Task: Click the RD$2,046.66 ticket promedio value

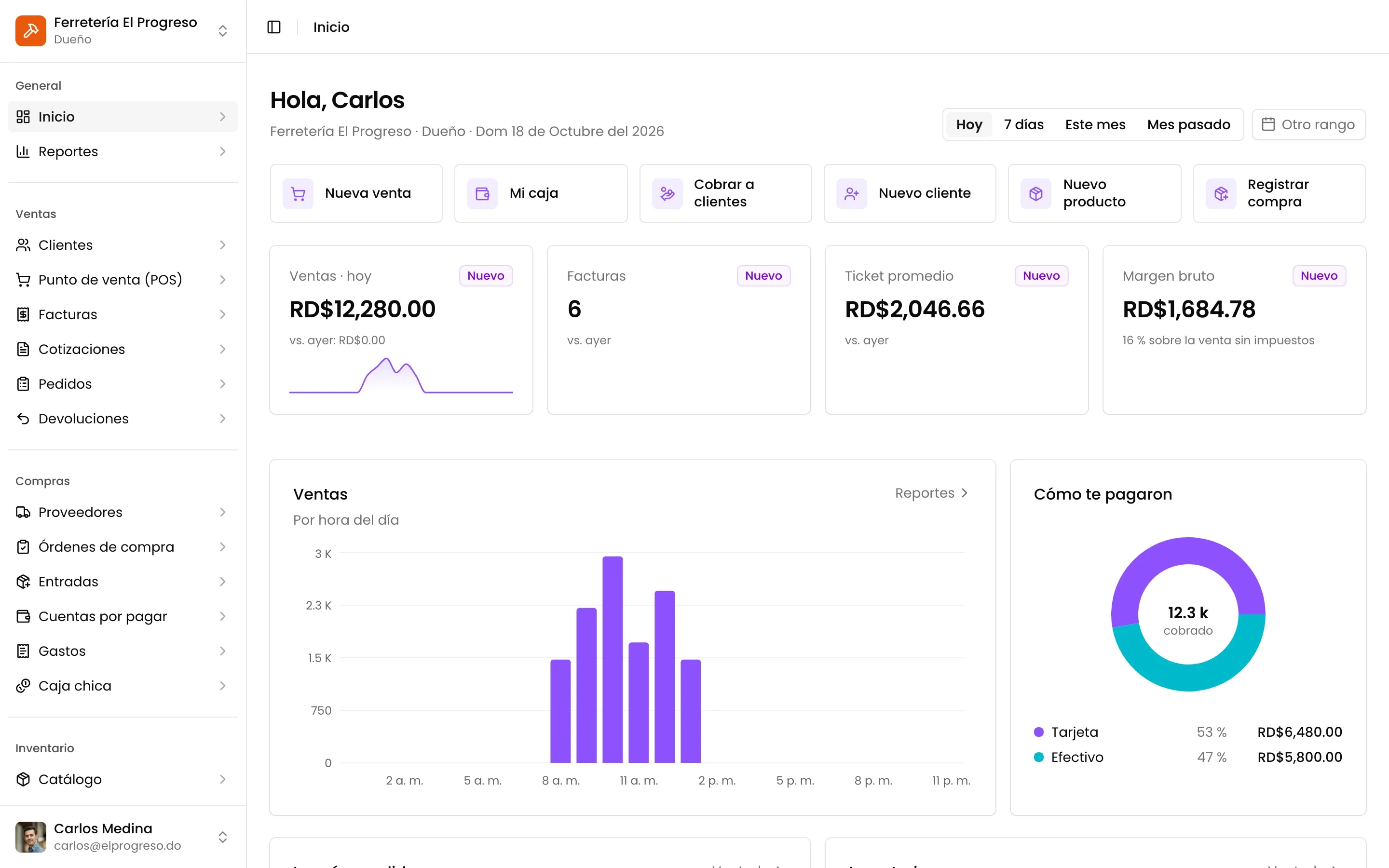Action: click(914, 310)
